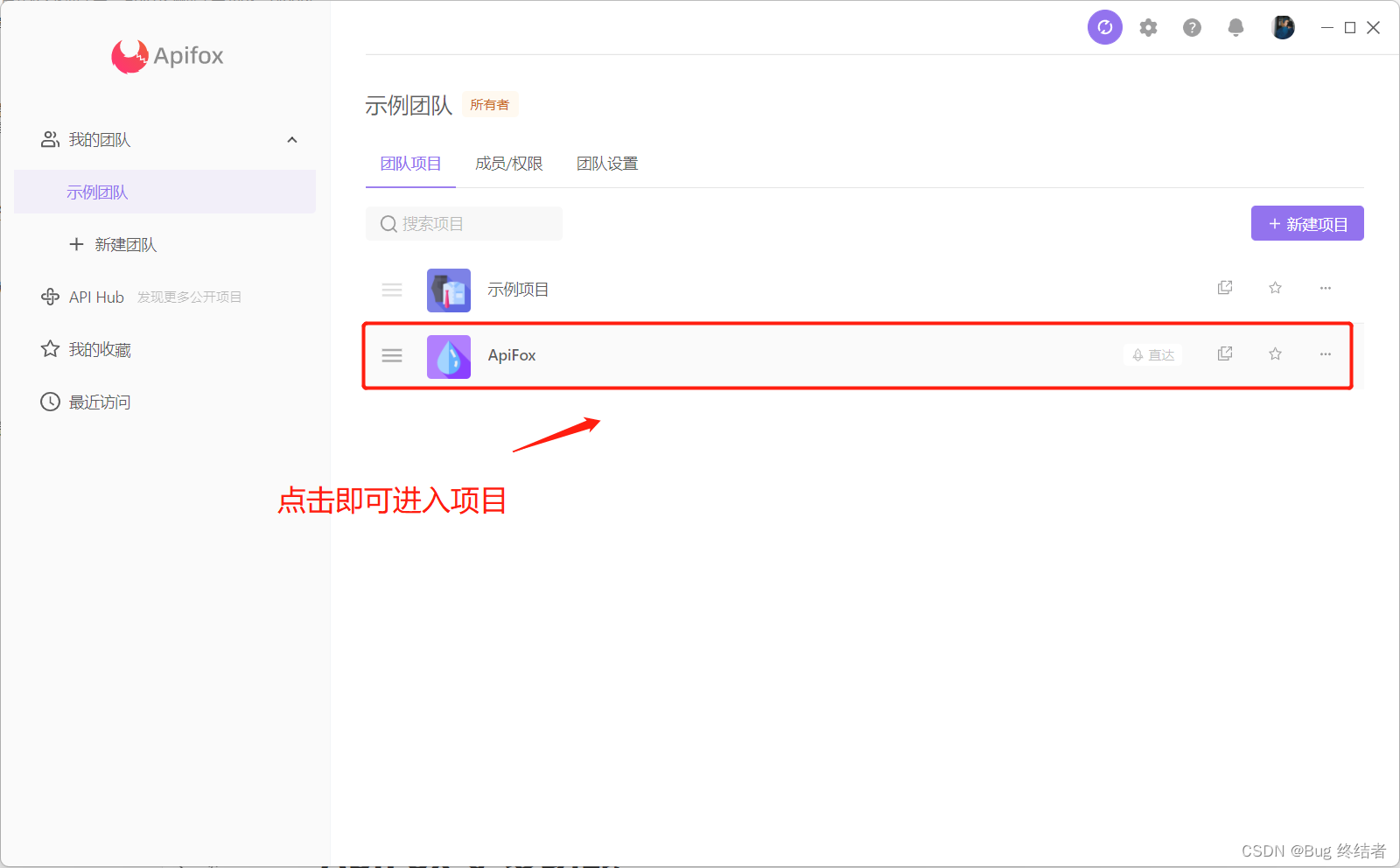The width and height of the screenshot is (1400, 868).
Task: Open ApiFox project in new window
Action: point(1225,353)
